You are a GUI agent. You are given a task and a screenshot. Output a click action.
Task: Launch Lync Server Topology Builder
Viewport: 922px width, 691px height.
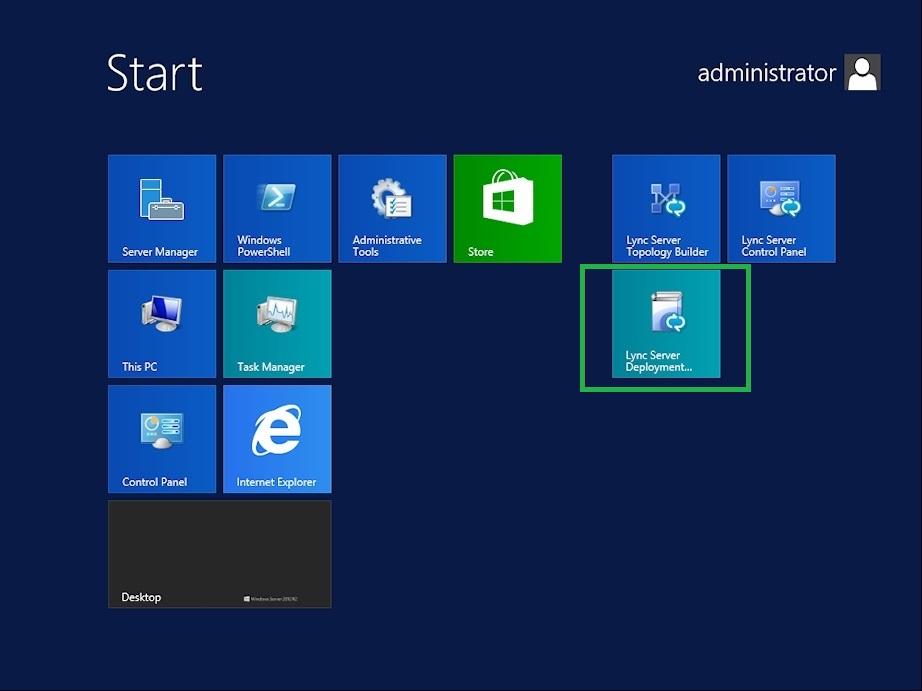coord(666,208)
